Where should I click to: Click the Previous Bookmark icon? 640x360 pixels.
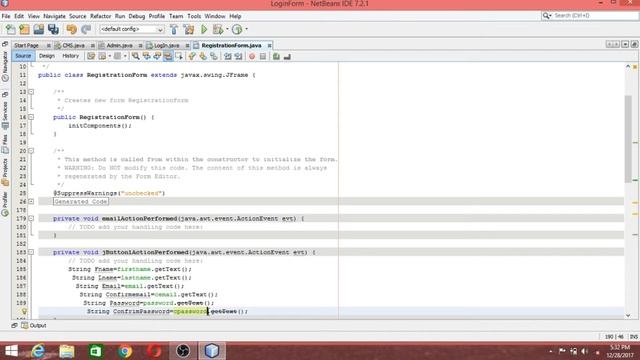point(192,56)
